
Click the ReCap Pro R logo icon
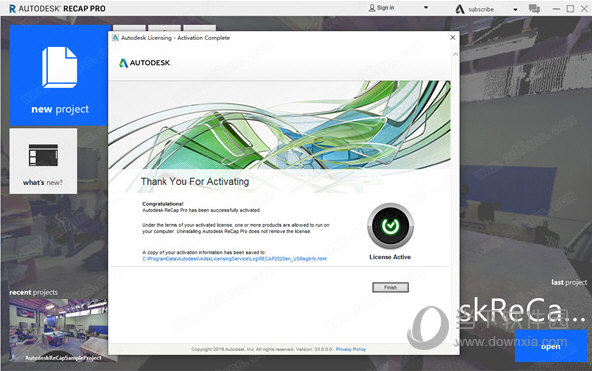[x=12, y=8]
